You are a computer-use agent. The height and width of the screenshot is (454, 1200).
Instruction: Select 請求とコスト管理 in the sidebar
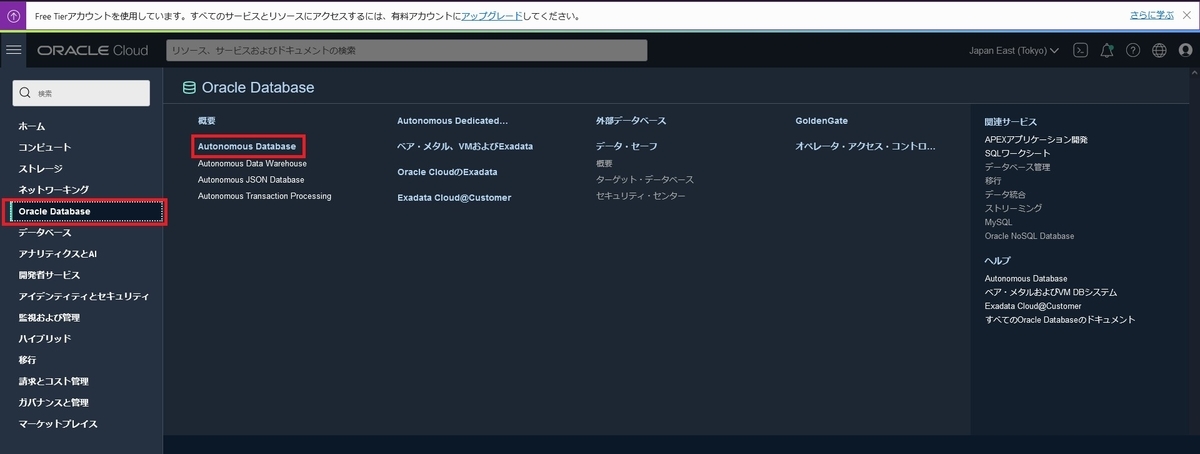[x=54, y=381]
